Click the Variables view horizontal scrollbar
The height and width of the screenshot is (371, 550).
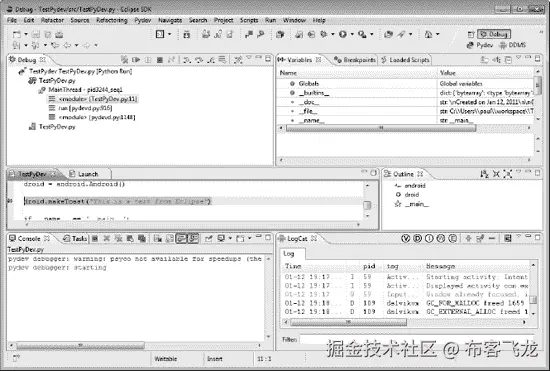click(381, 128)
